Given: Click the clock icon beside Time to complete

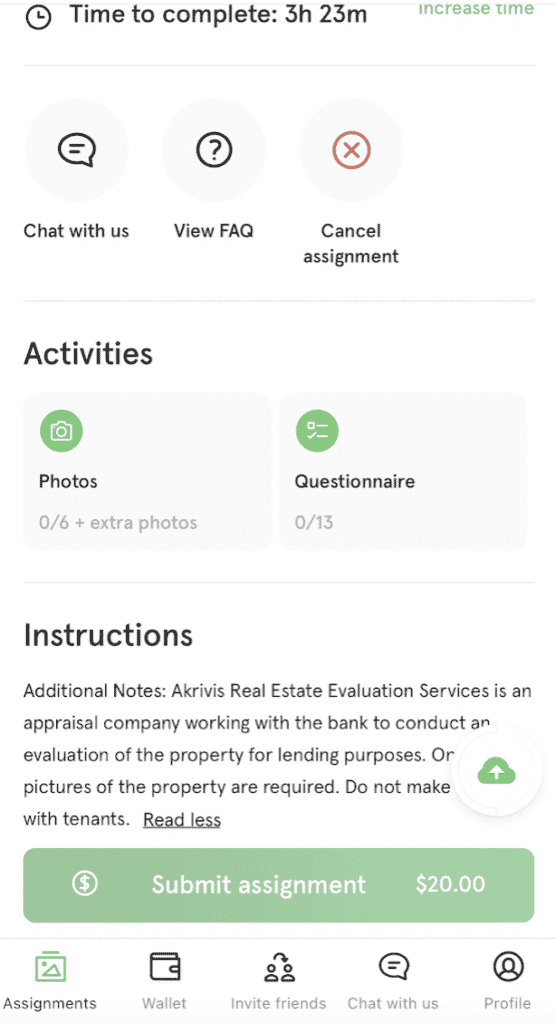Looking at the screenshot, I should (38, 17).
